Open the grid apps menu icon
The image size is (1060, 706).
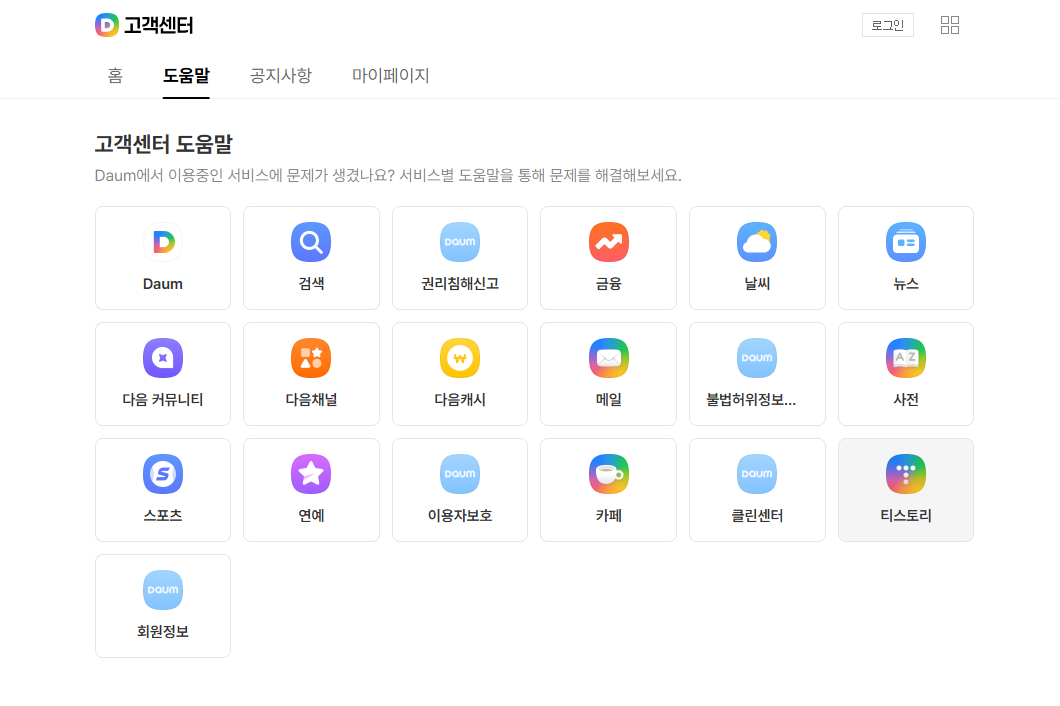click(x=950, y=25)
